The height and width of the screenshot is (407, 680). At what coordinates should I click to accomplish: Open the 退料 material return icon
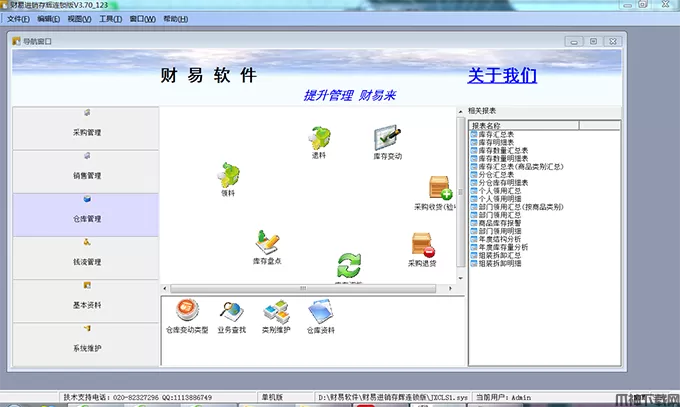[x=319, y=142]
